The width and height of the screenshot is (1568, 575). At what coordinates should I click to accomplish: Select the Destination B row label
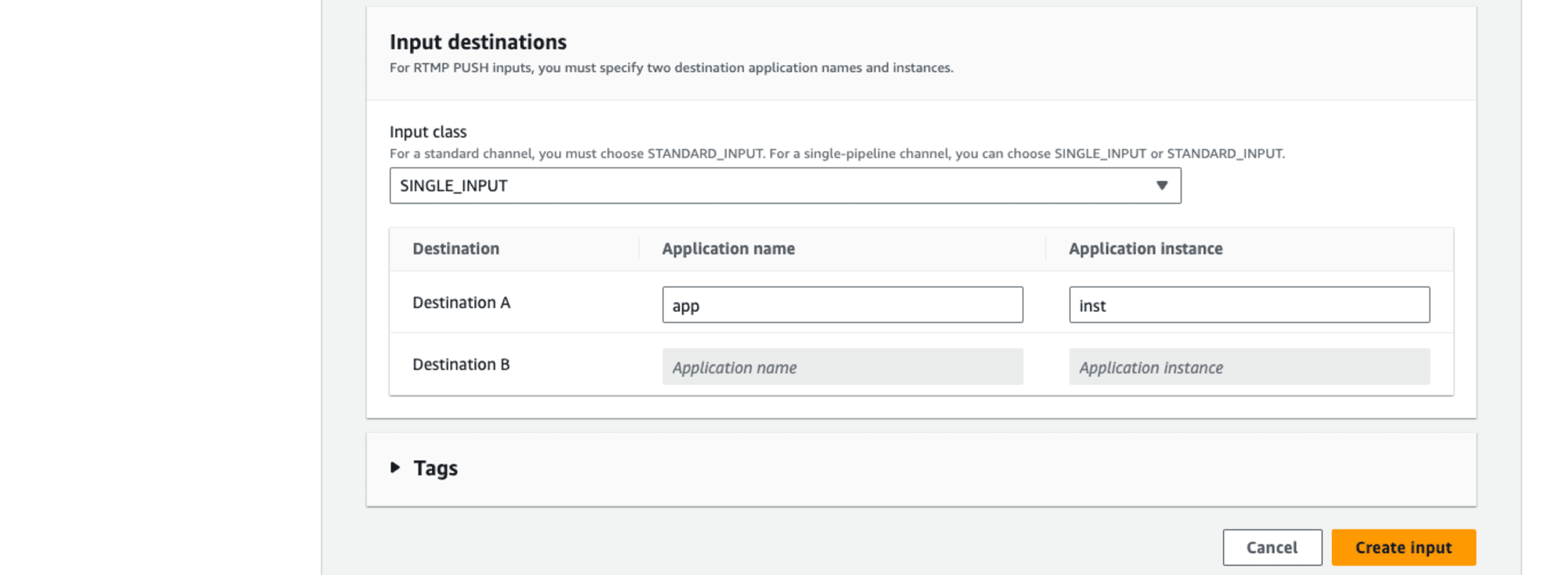(x=461, y=364)
